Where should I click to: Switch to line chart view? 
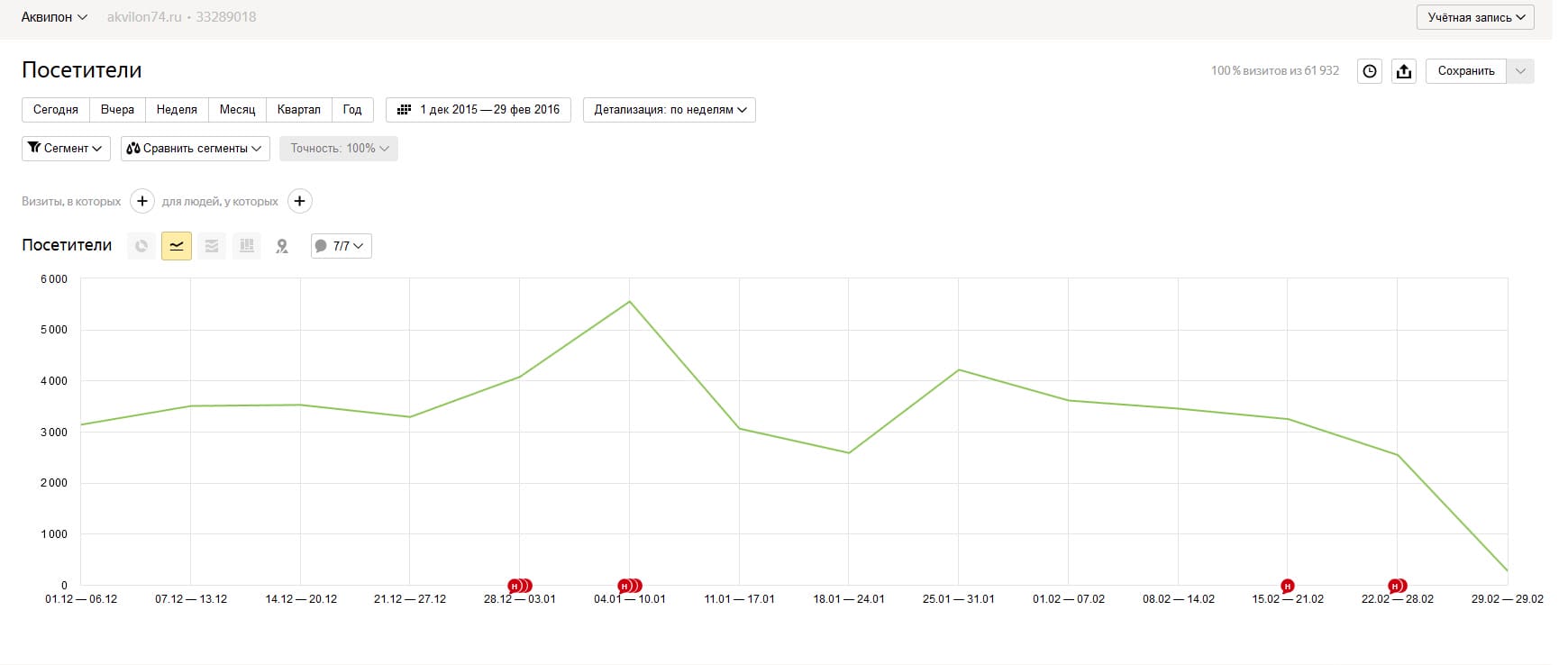[177, 246]
